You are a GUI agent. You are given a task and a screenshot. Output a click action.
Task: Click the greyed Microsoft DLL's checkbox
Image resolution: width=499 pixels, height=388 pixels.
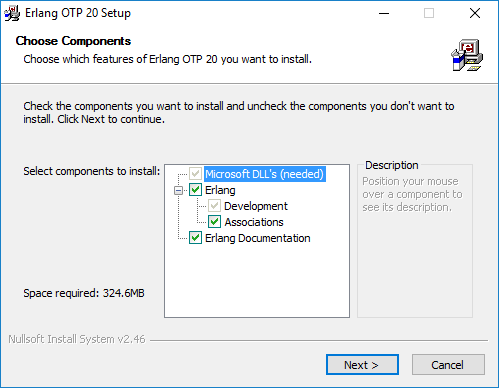pos(195,174)
